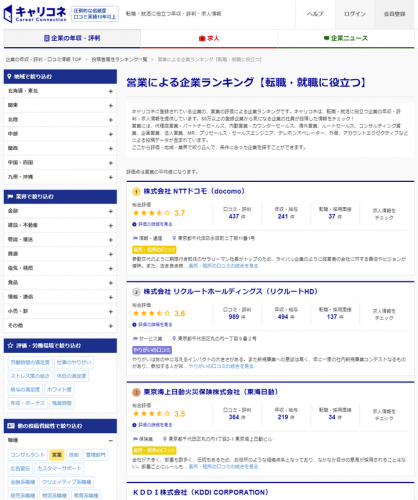Open the 会員登録 page
Viewport: 418px width, 500px height.
pos(395,14)
